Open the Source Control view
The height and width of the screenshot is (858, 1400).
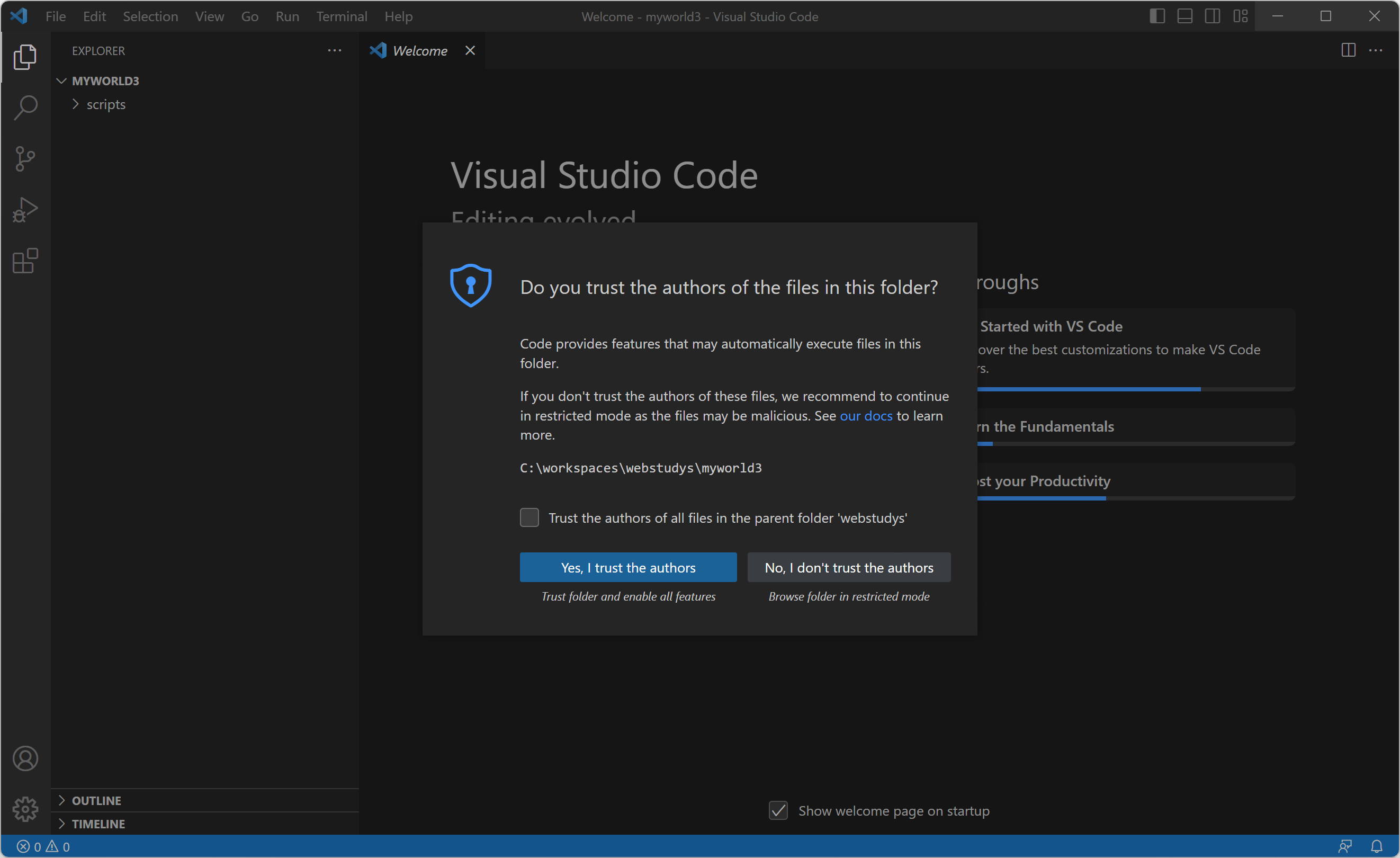point(25,158)
